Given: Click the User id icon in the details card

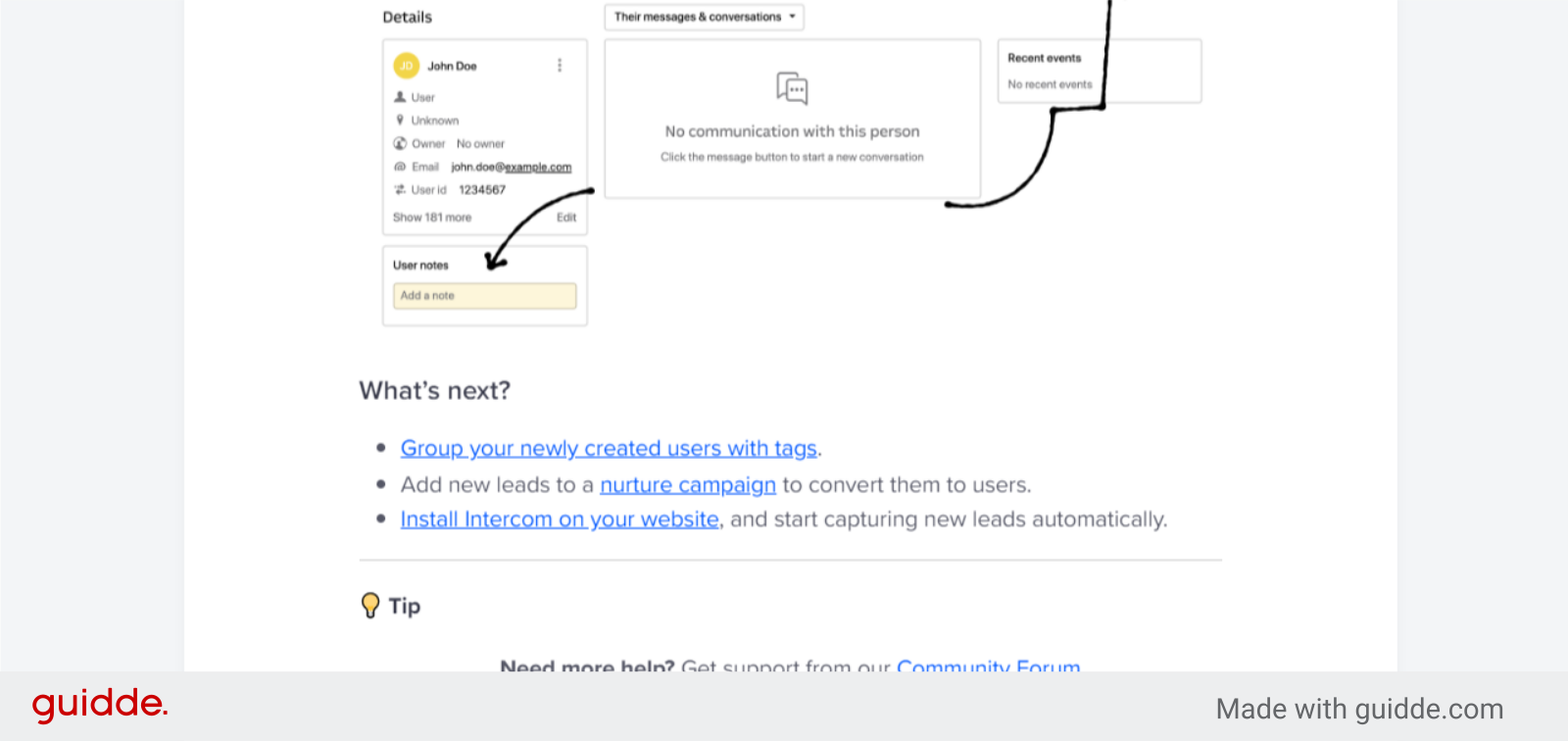Looking at the screenshot, I should point(400,190).
